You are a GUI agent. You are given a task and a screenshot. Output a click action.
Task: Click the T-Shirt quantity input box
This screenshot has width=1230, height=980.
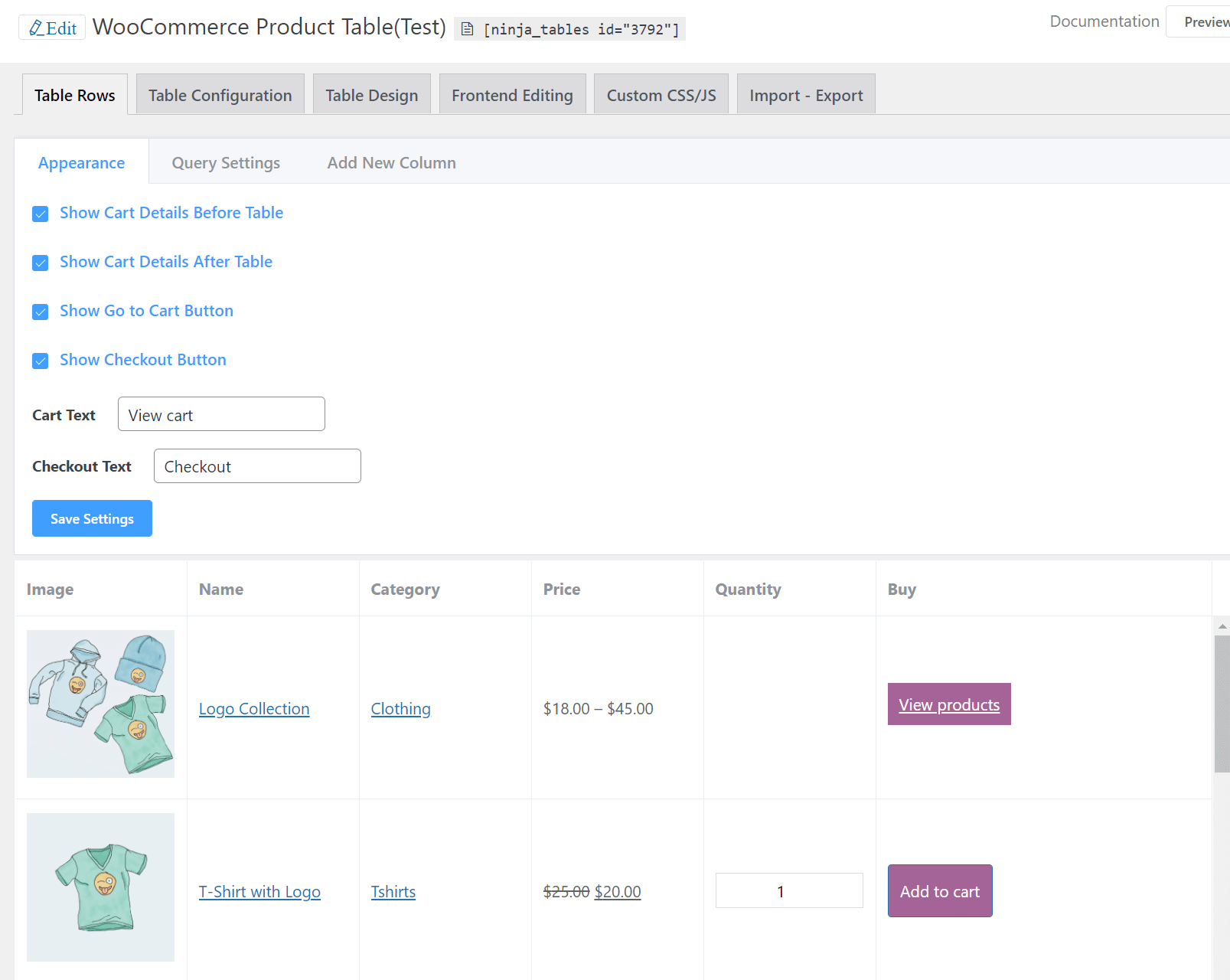tap(788, 890)
